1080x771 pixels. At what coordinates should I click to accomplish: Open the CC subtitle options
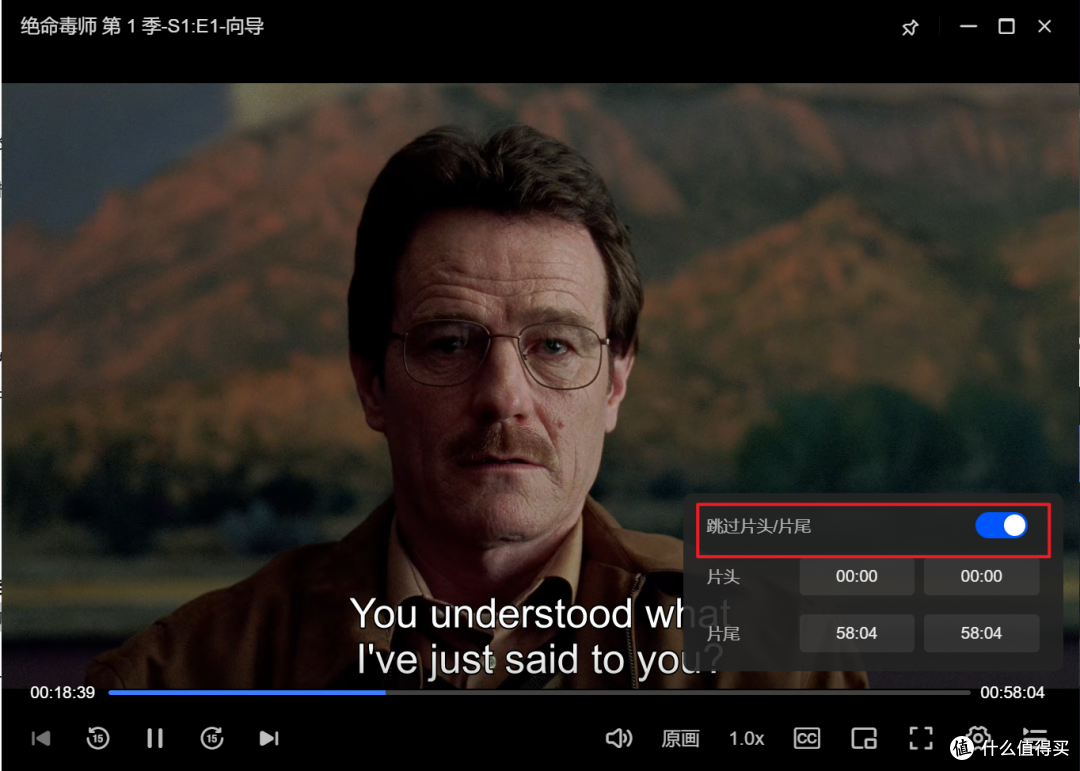coord(807,739)
